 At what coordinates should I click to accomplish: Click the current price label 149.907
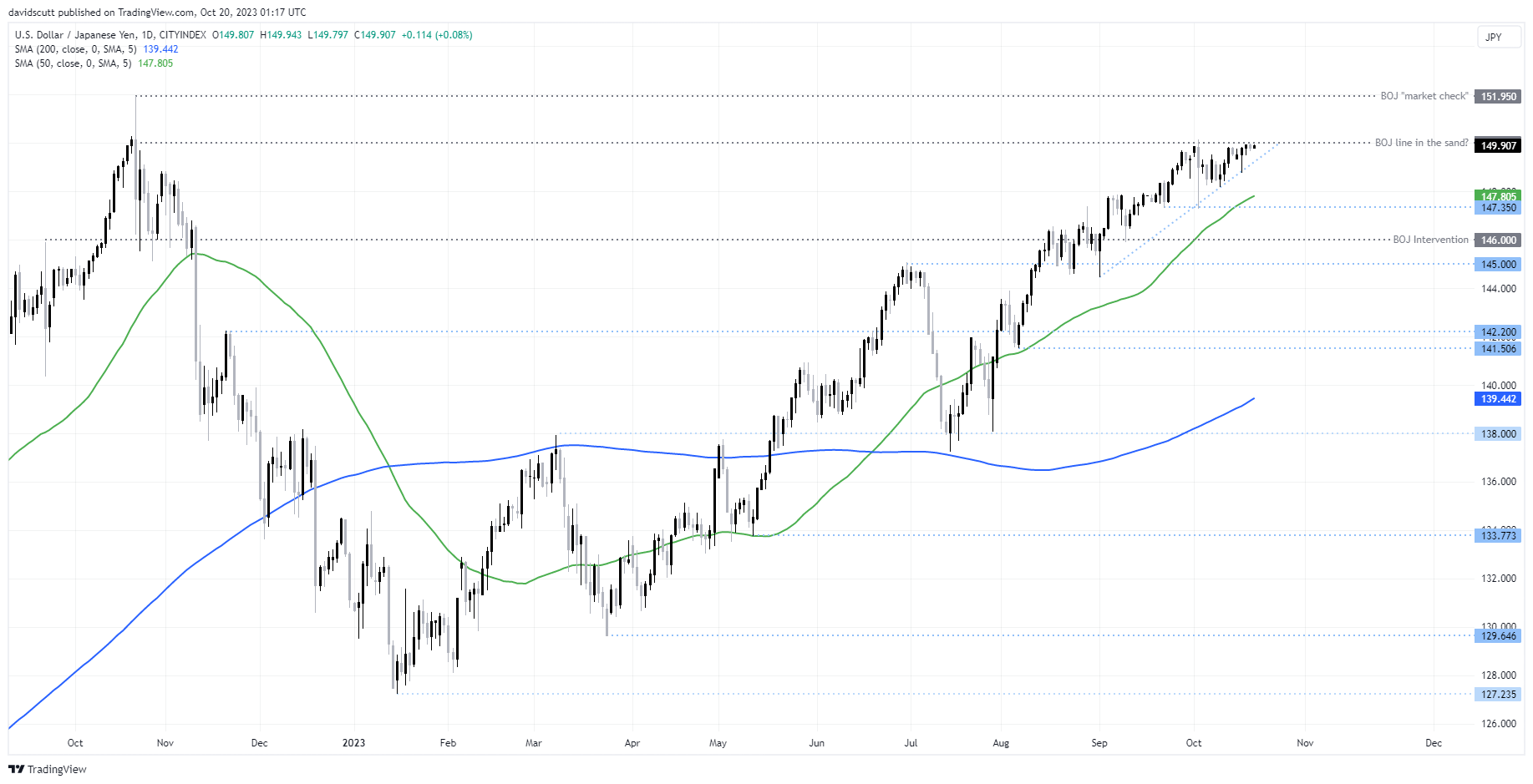[1498, 145]
